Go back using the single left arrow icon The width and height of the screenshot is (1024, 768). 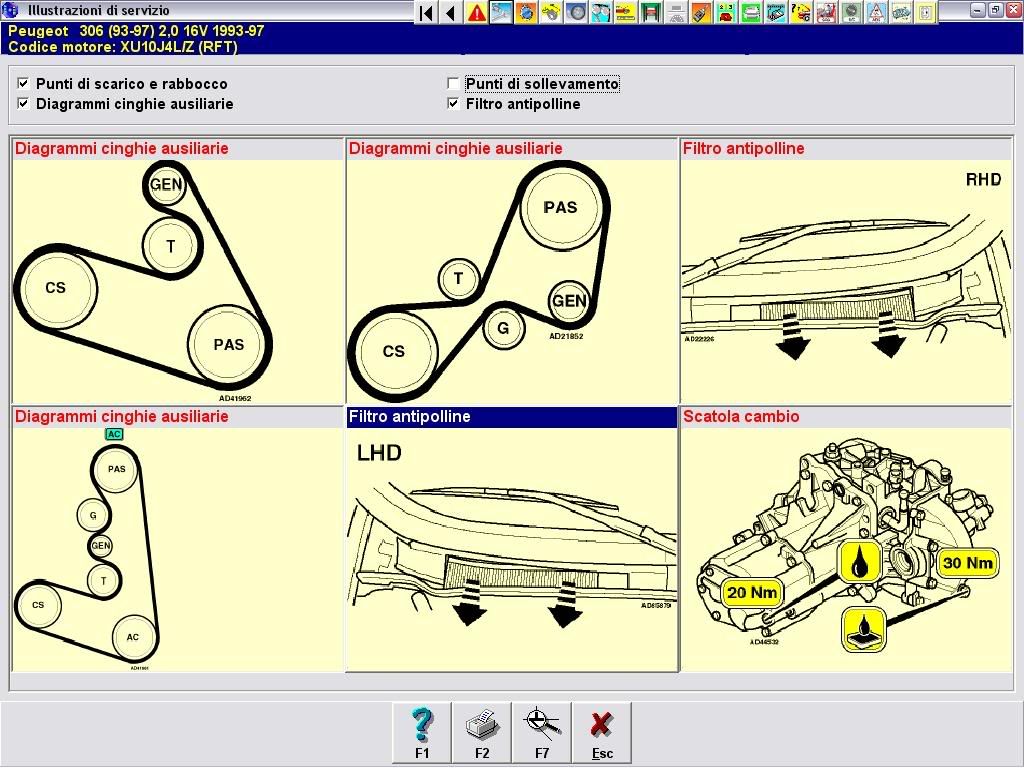pos(451,12)
